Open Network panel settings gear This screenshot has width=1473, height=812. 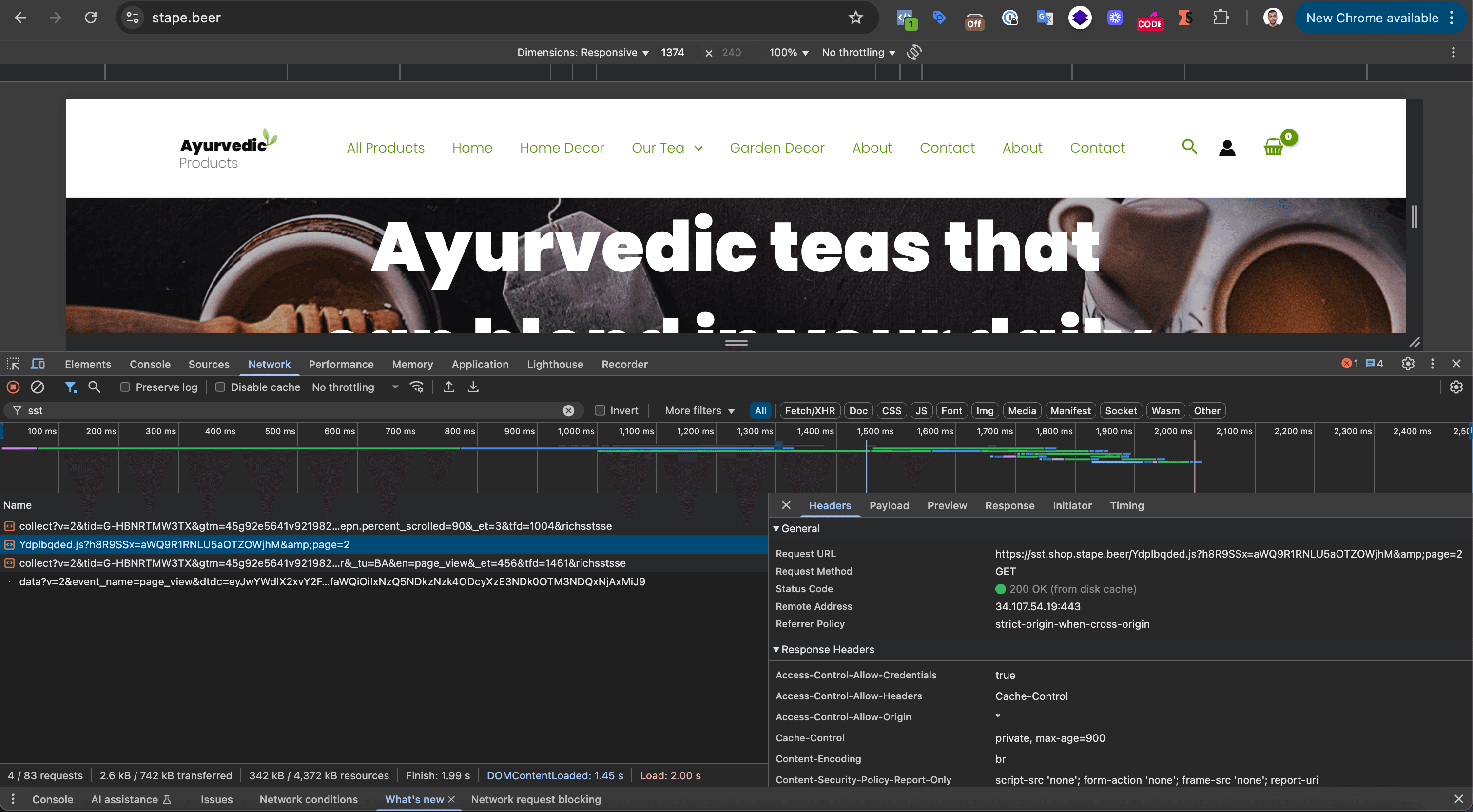click(x=1456, y=387)
